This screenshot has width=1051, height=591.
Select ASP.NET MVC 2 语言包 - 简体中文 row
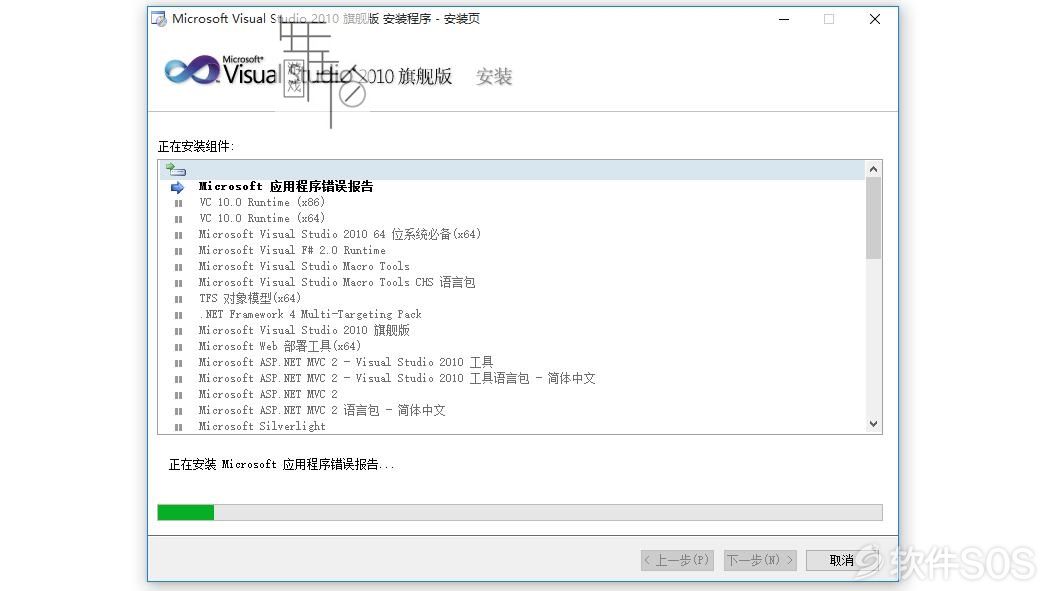(322, 410)
